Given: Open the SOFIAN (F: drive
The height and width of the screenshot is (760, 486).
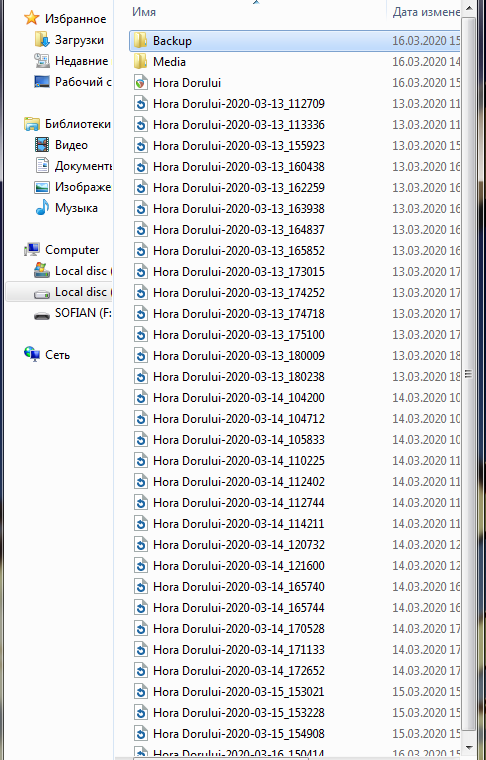Looking at the screenshot, I should (83, 313).
